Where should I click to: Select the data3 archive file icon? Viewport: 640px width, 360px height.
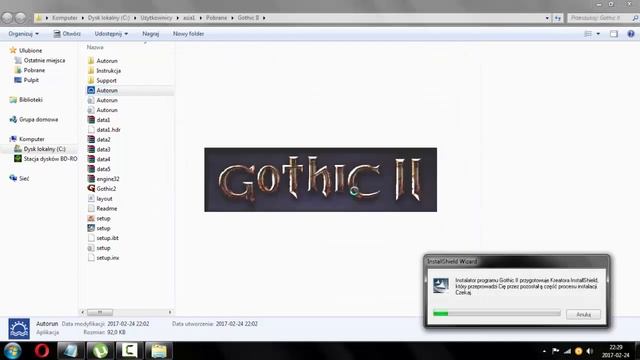pyautogui.click(x=91, y=149)
